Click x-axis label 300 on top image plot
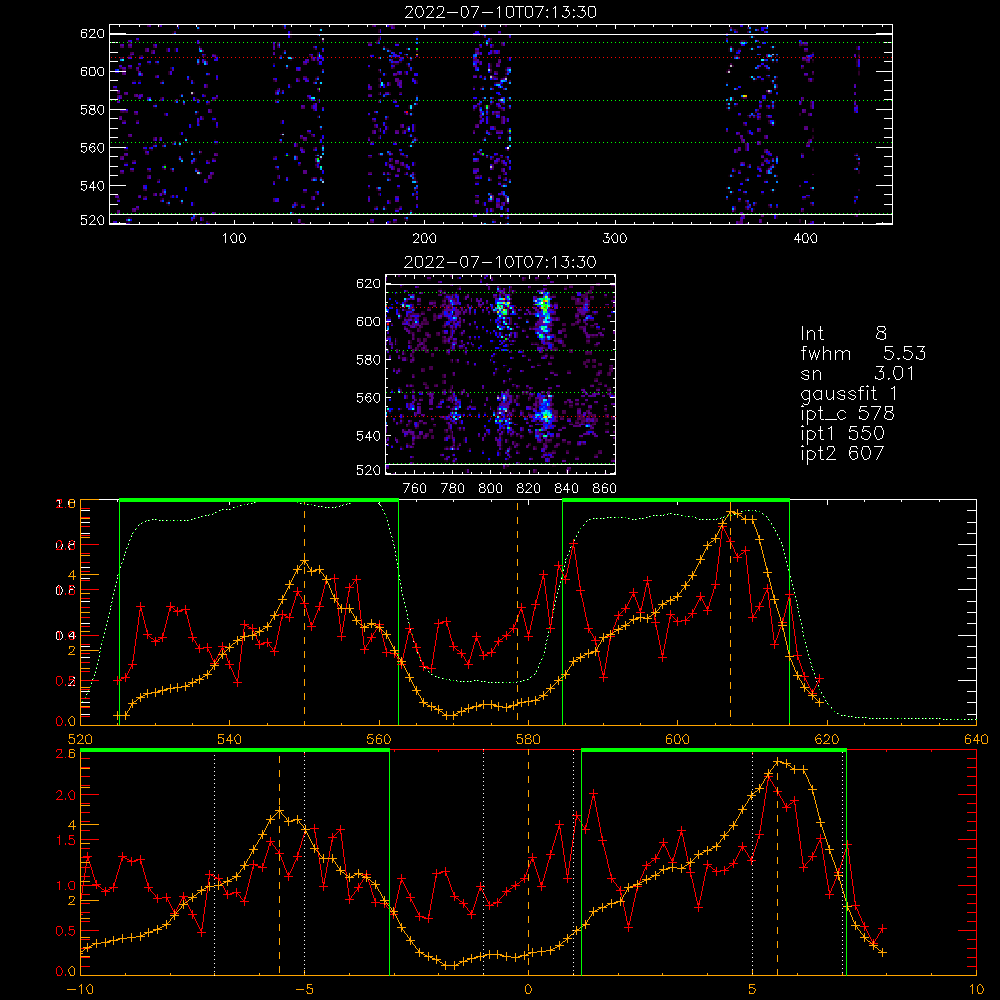This screenshot has height=1000, width=1000. coord(615,239)
